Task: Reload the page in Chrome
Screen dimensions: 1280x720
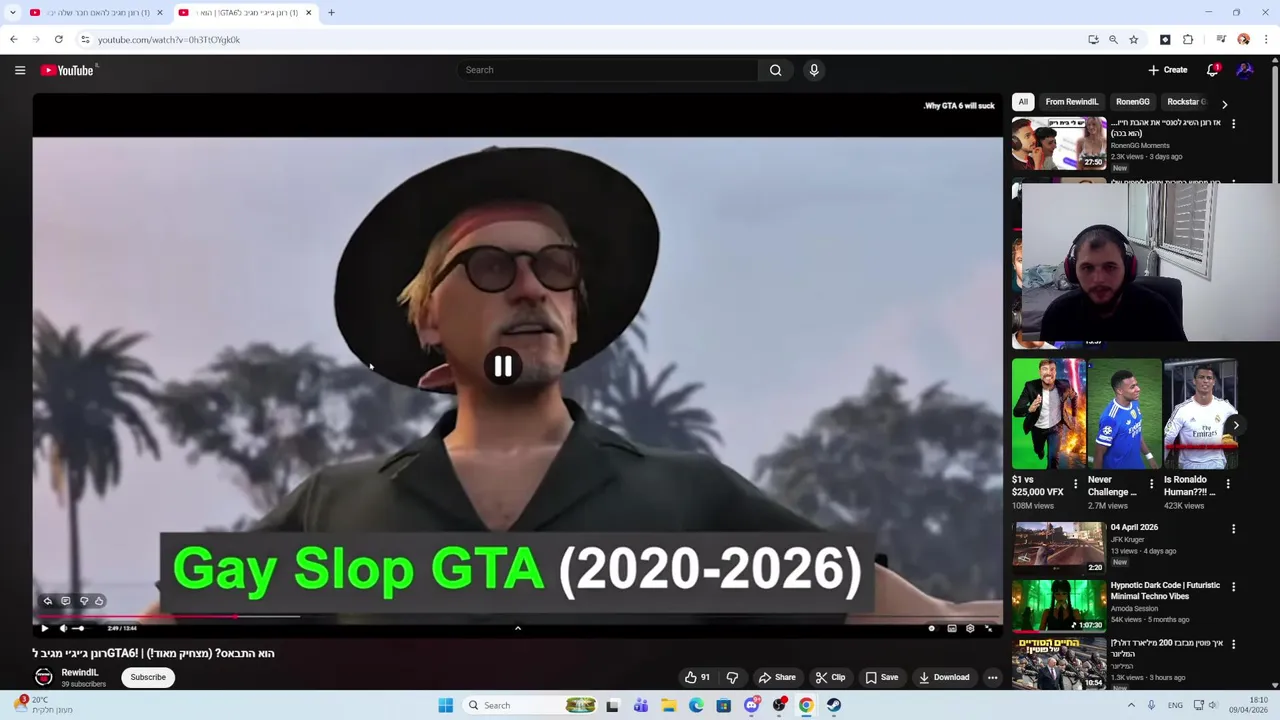Action: [x=59, y=40]
